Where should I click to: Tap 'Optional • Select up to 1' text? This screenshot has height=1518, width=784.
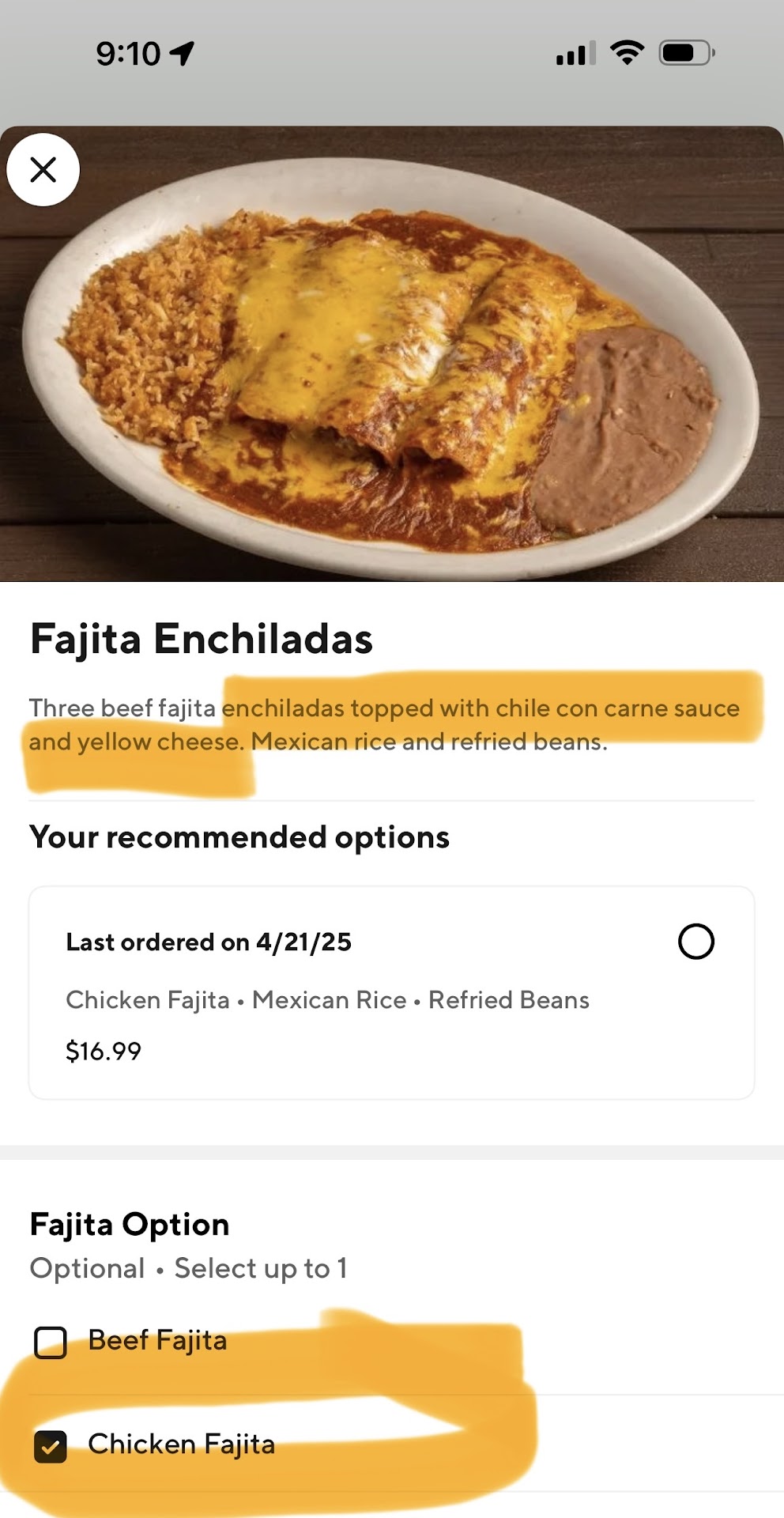(x=188, y=1268)
